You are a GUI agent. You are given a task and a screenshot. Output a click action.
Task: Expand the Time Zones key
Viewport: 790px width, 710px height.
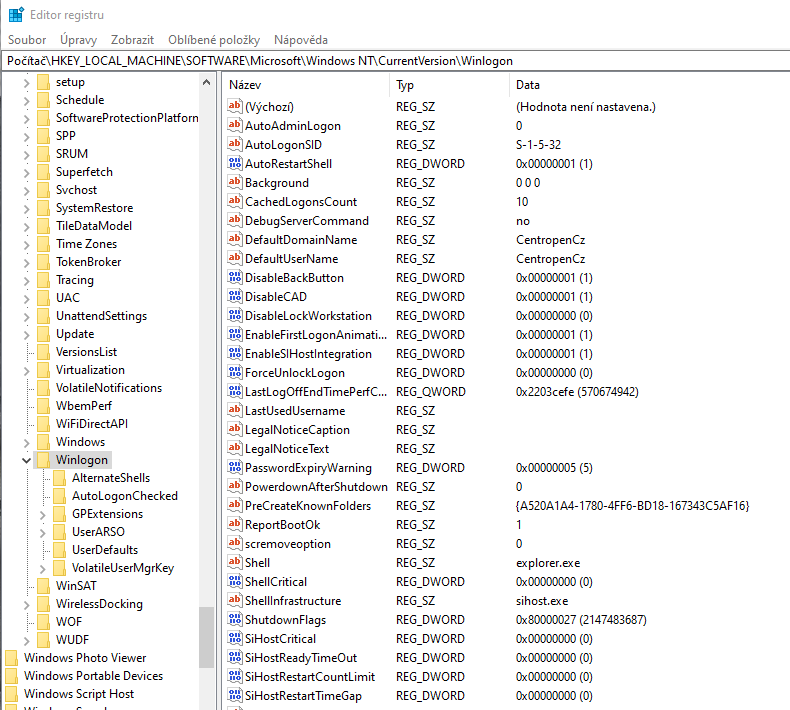[26, 244]
